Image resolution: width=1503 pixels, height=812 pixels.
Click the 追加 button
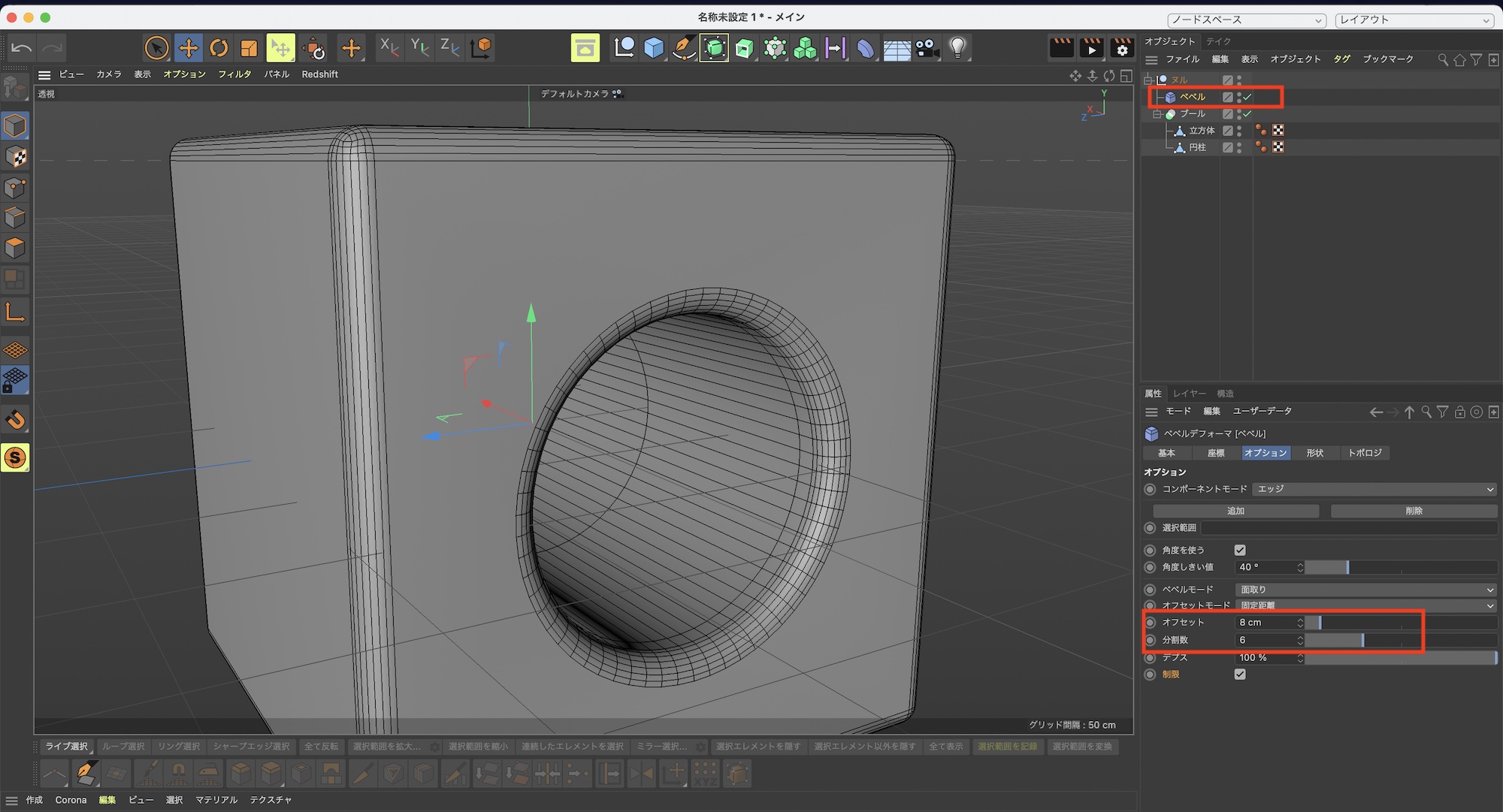tap(1235, 511)
